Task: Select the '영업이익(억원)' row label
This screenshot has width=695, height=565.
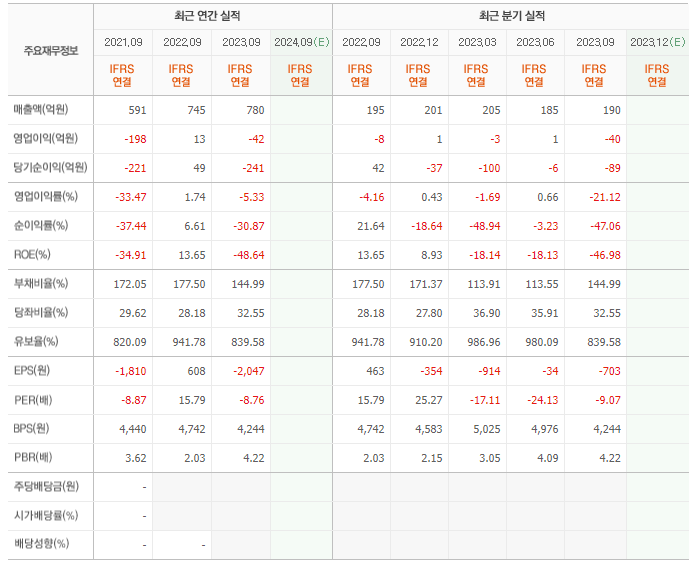Action: [46, 138]
